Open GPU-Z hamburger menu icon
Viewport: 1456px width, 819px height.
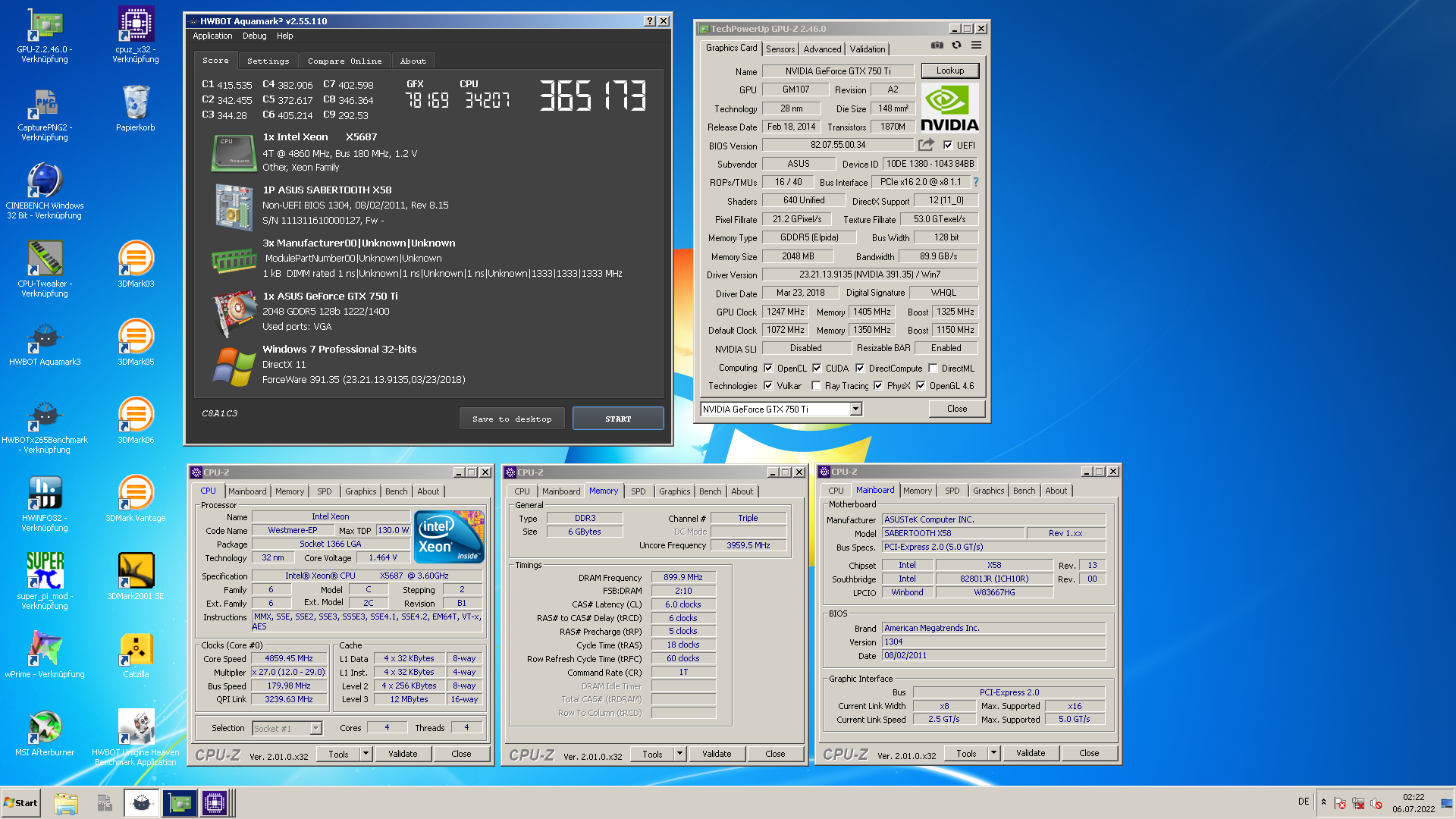click(977, 45)
